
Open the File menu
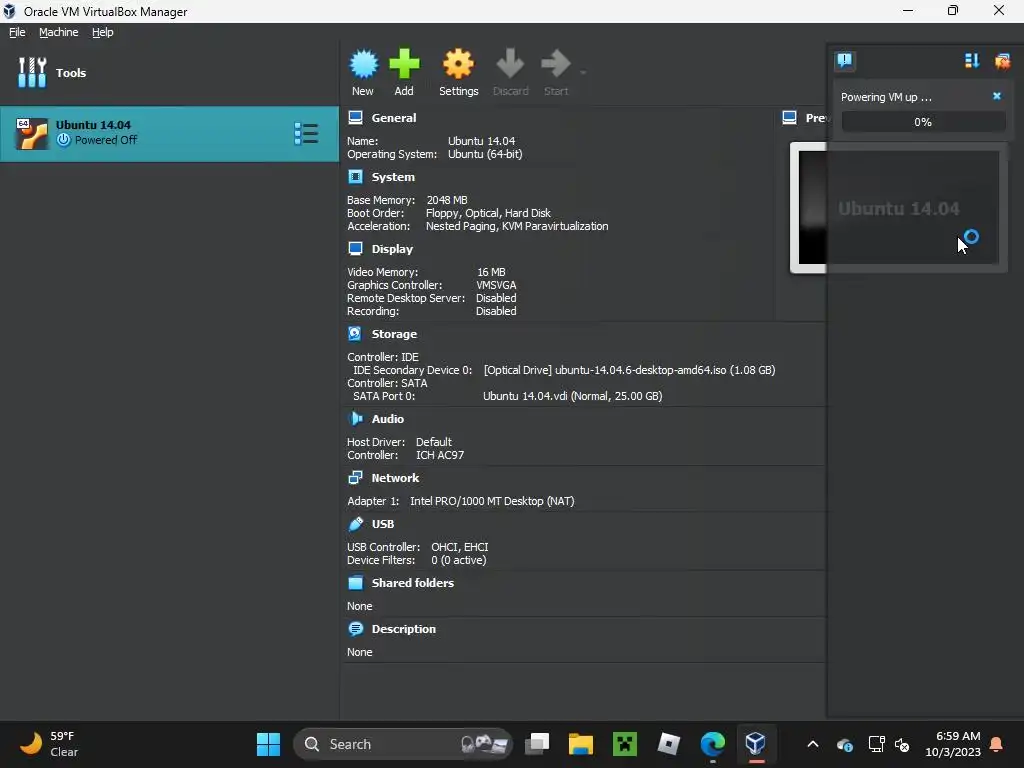click(17, 32)
